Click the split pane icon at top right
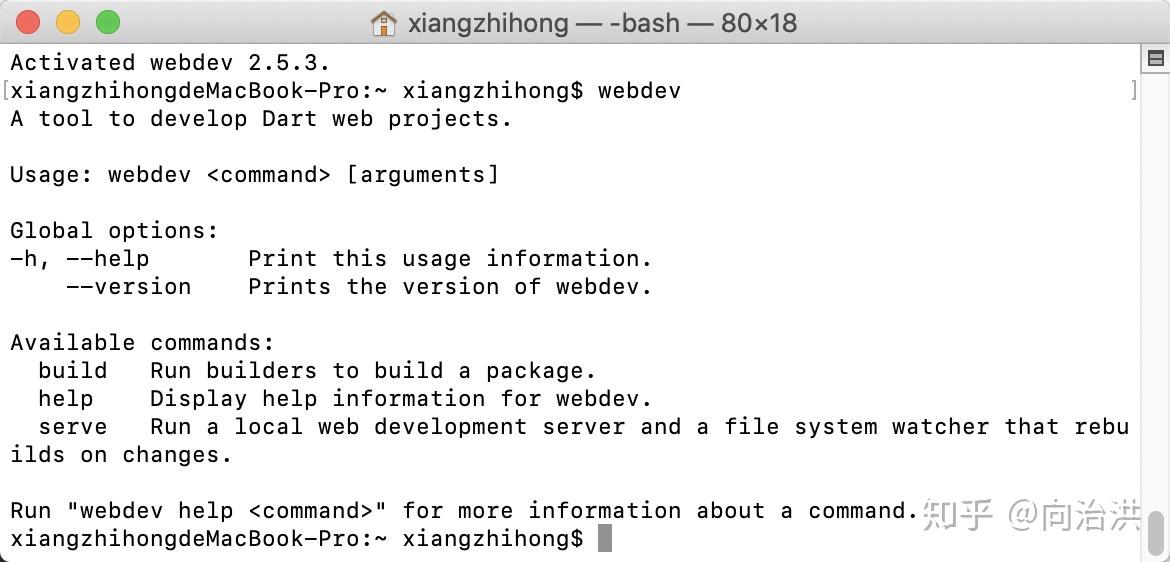The image size is (1170, 562). [x=1156, y=58]
